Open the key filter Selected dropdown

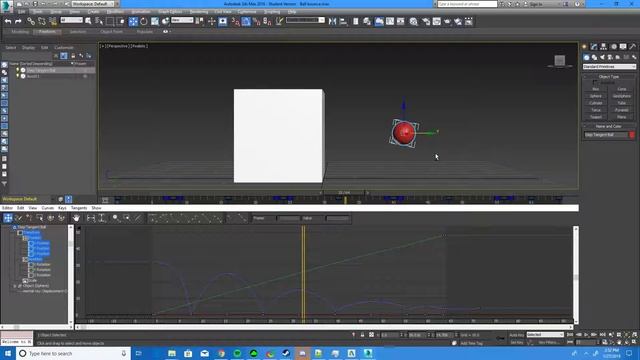tap(545, 335)
